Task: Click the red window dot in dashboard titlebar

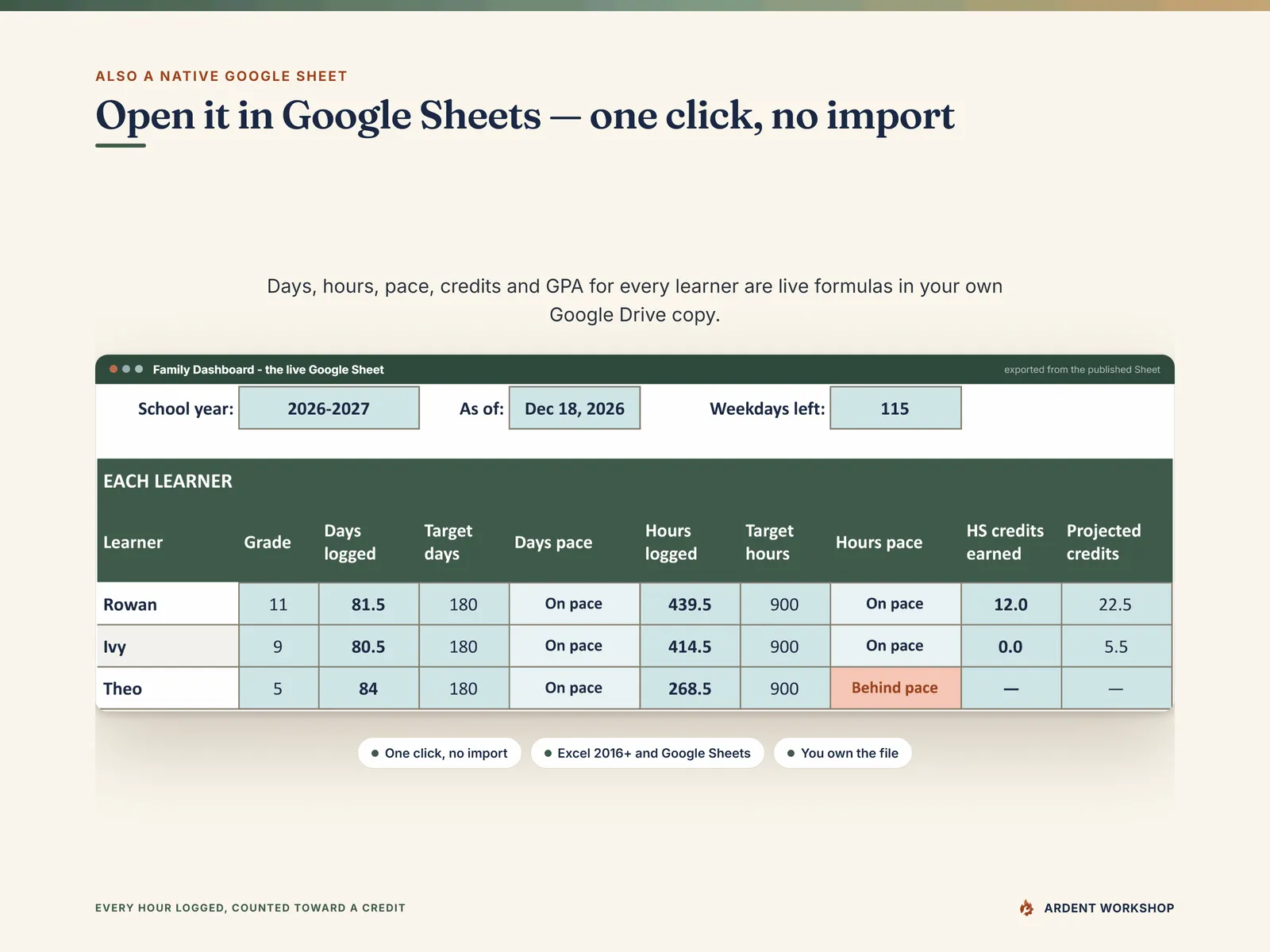Action: click(114, 369)
